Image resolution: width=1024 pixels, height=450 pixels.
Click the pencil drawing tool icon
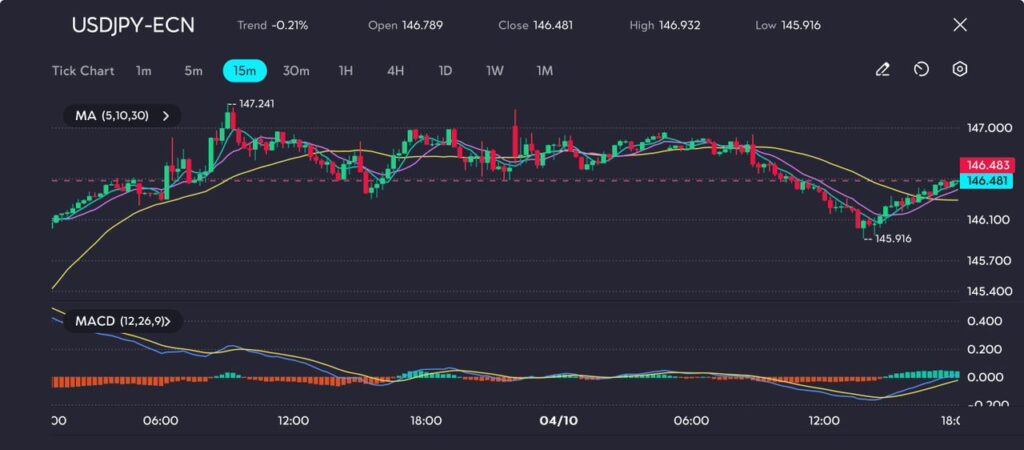click(882, 70)
